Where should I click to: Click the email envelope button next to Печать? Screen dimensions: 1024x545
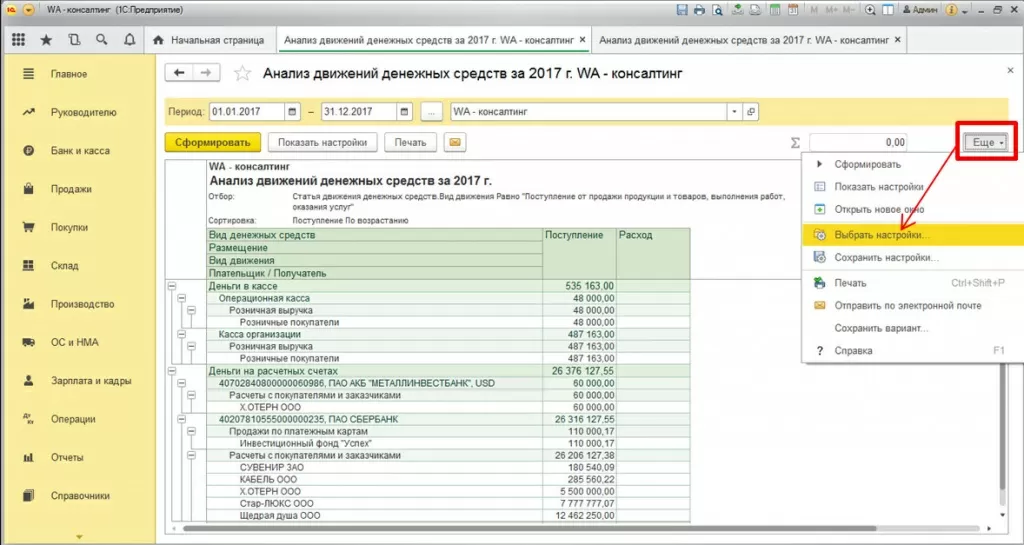point(456,143)
